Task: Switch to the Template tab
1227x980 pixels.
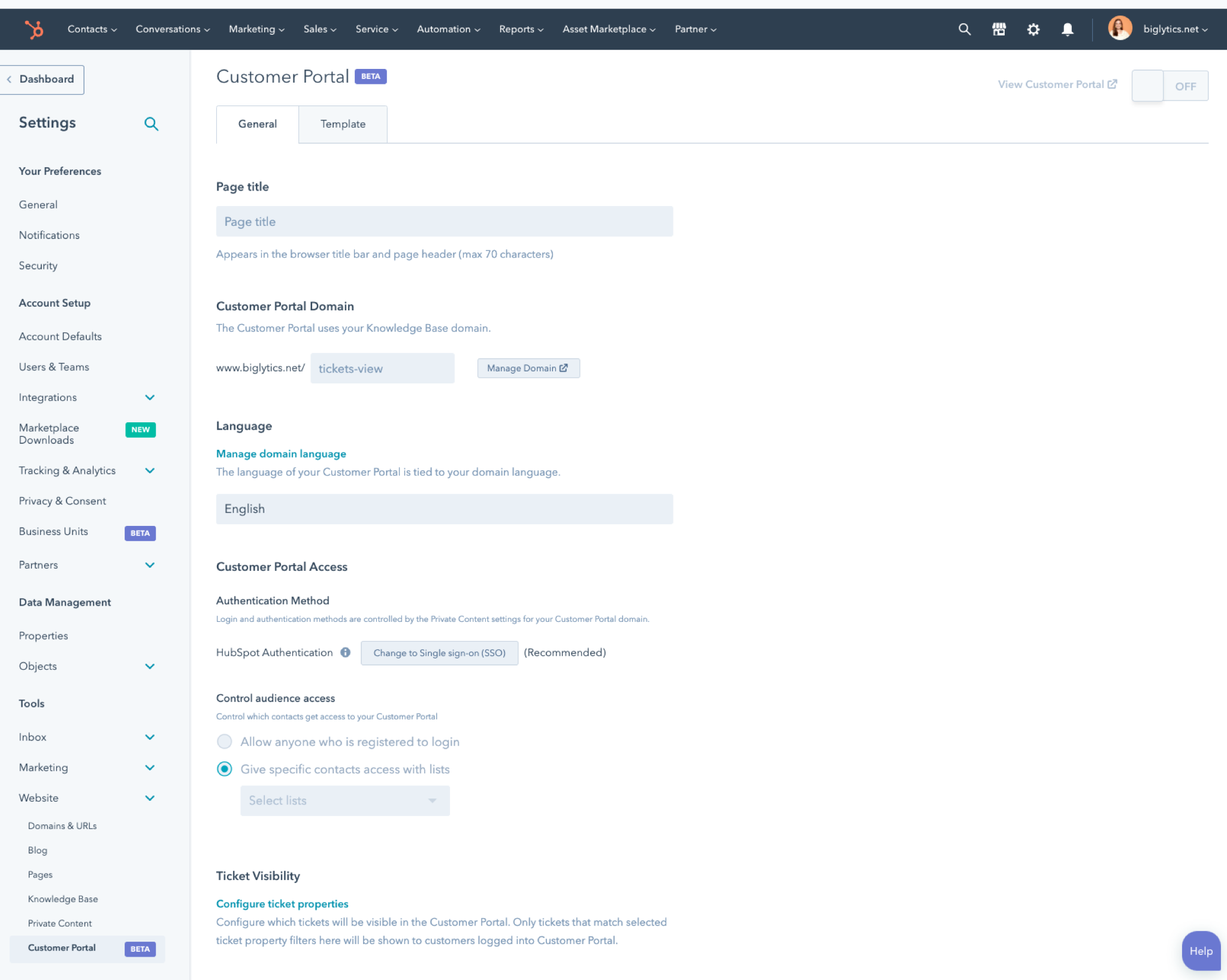Action: (x=342, y=124)
